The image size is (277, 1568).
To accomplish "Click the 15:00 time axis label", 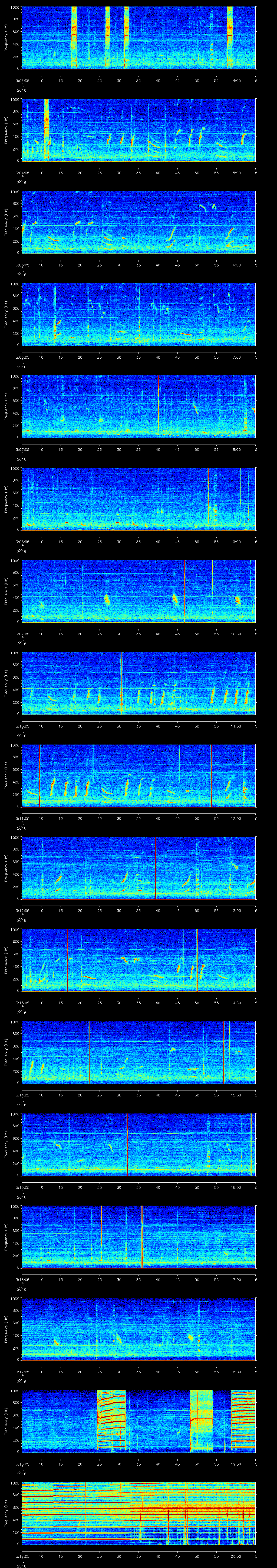I will [x=236, y=1095].
